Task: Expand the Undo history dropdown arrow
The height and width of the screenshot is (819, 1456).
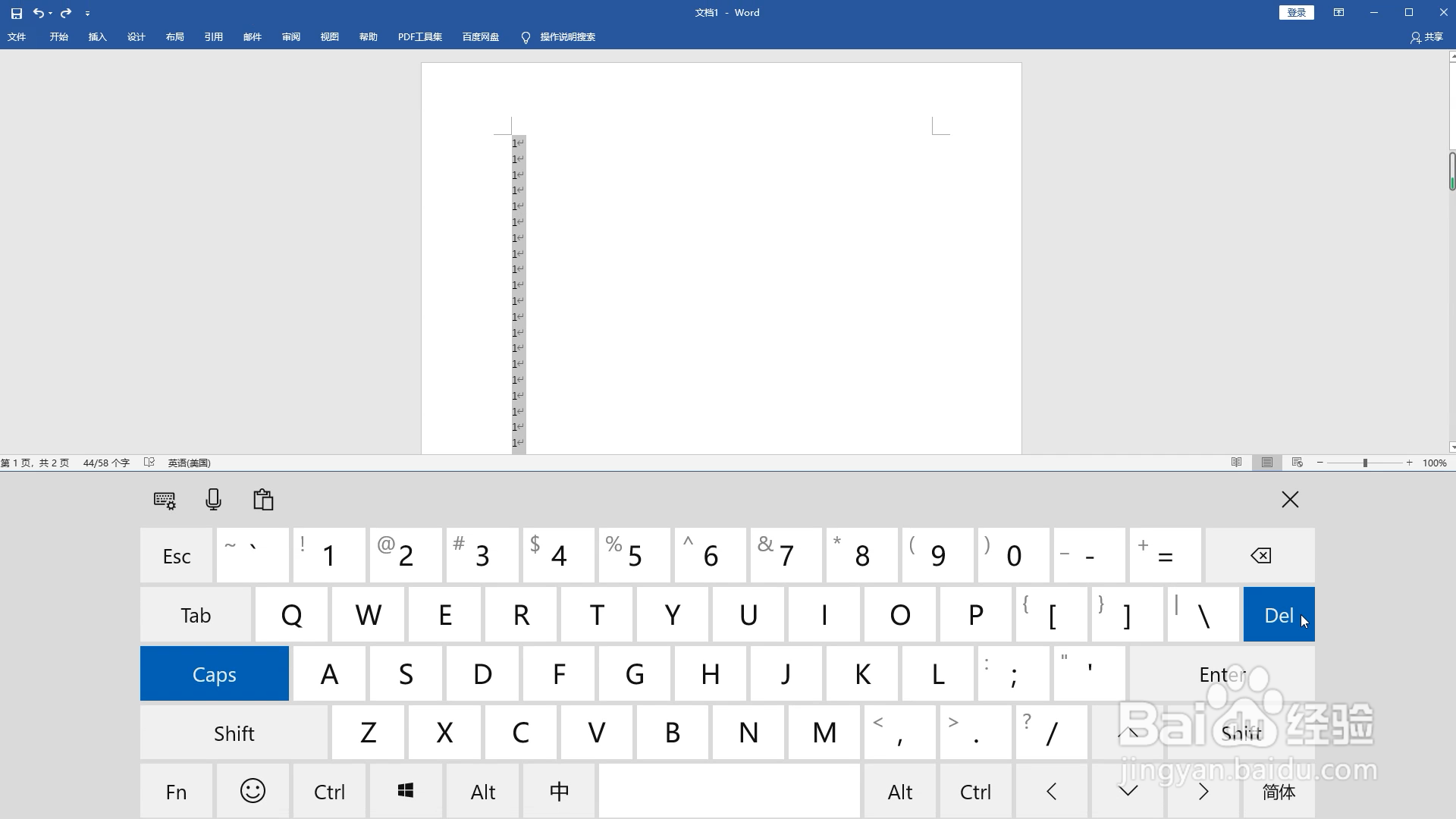Action: tap(50, 14)
